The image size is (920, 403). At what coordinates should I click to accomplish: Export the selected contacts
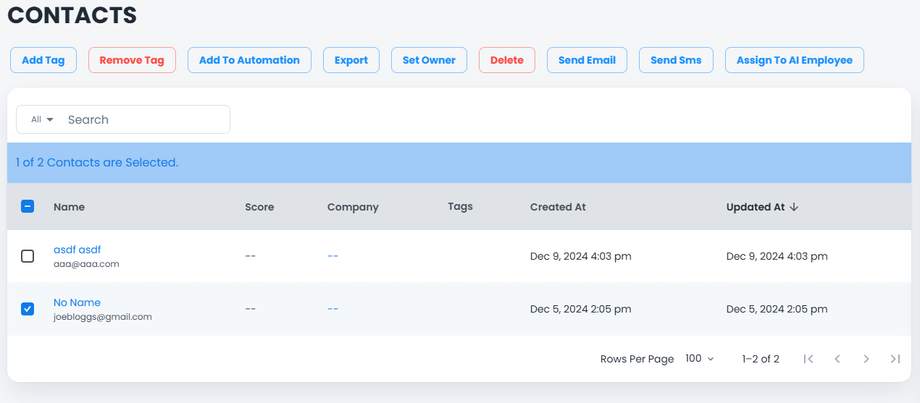[351, 60]
